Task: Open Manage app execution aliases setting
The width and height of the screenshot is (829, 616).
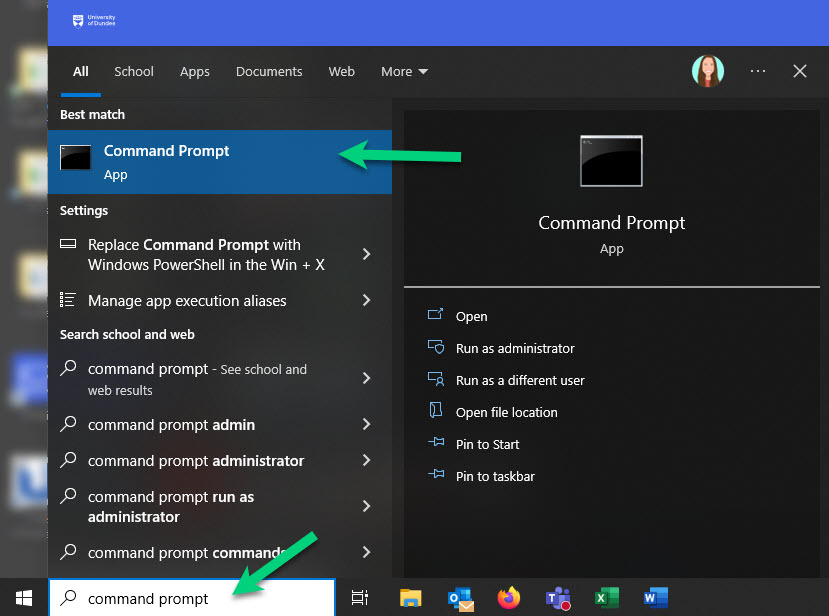Action: click(187, 300)
